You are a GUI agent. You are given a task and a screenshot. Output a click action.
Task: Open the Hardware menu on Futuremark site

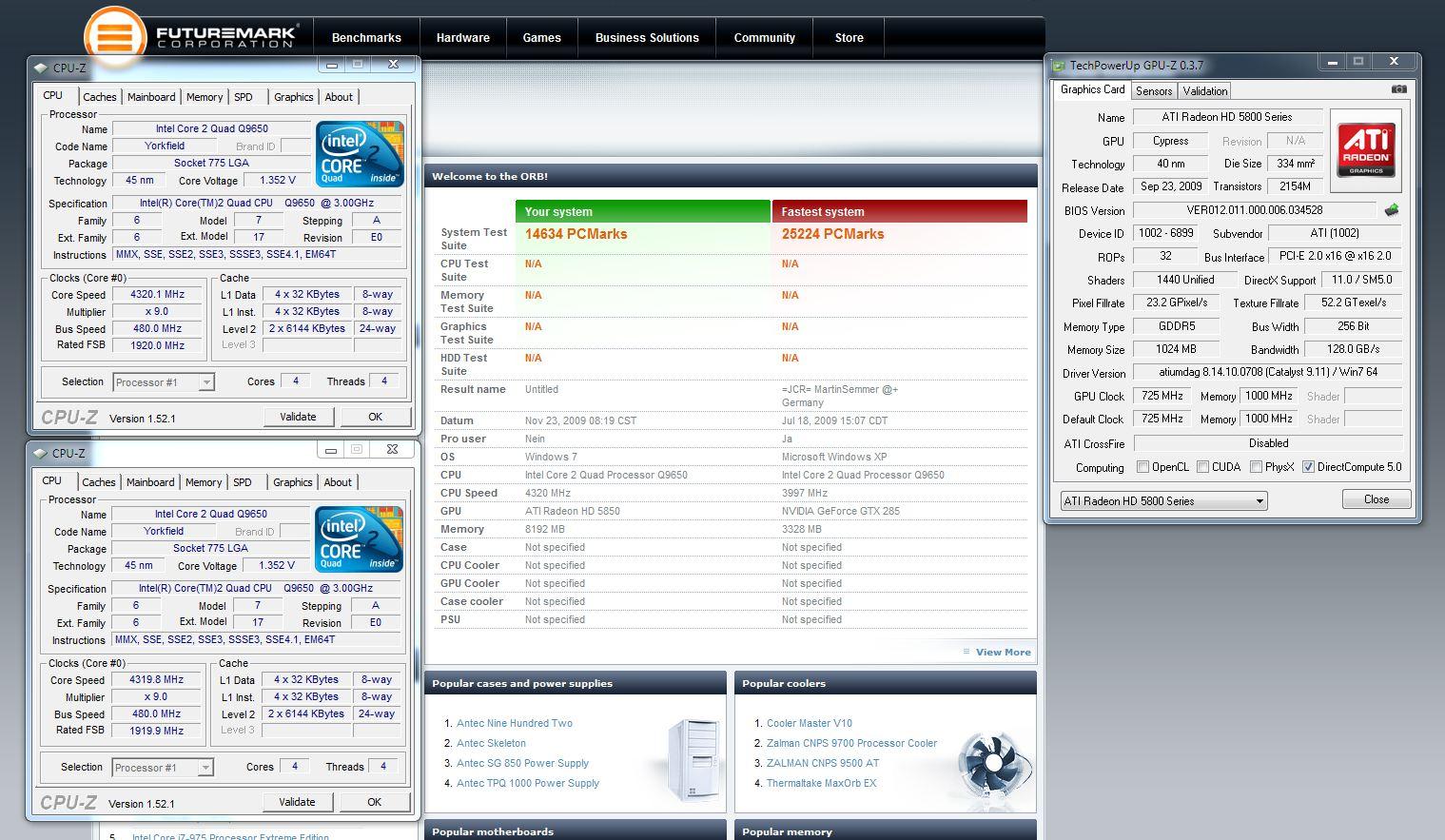[463, 38]
